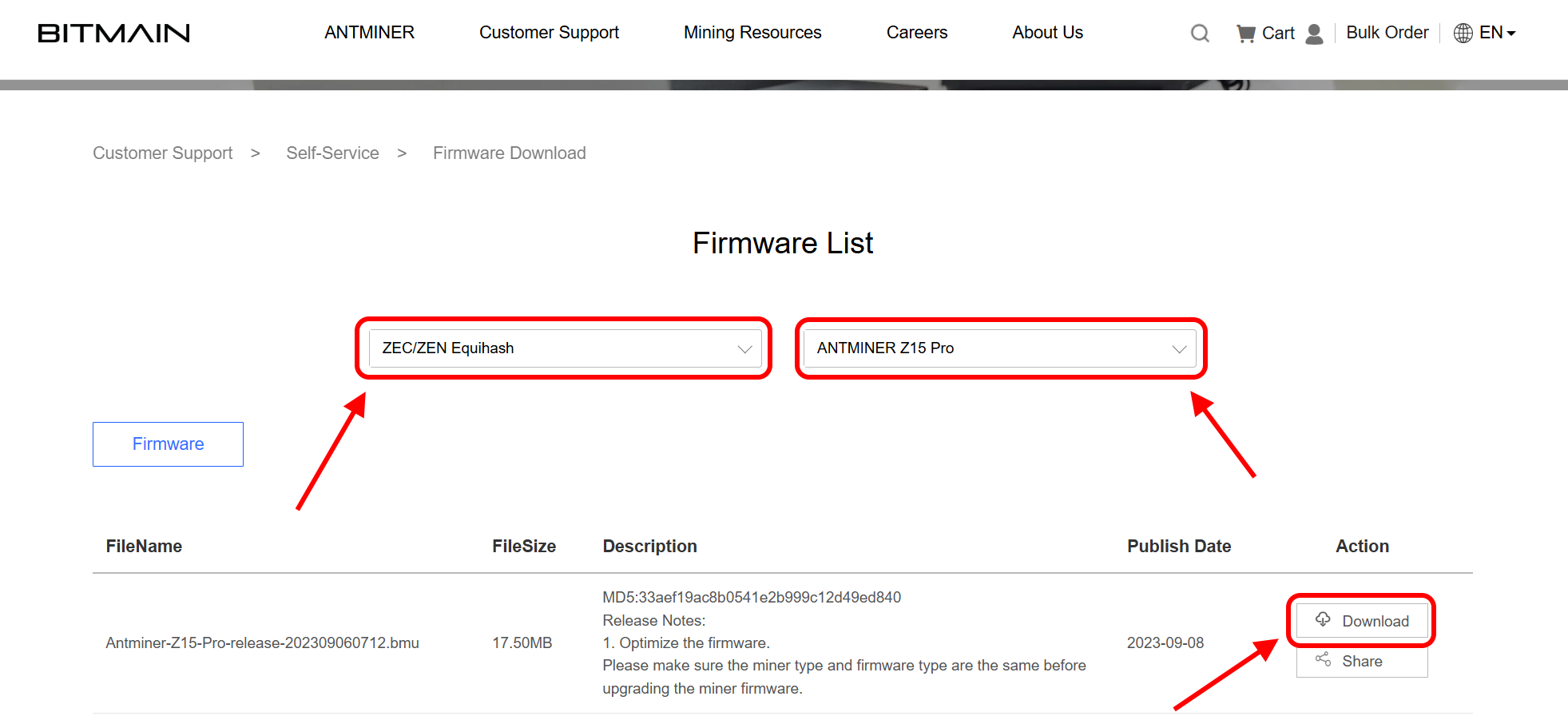Expand the ZEC/ZEN Equihash algorithm dropdown
This screenshot has height=724, width=1568.
click(x=564, y=348)
